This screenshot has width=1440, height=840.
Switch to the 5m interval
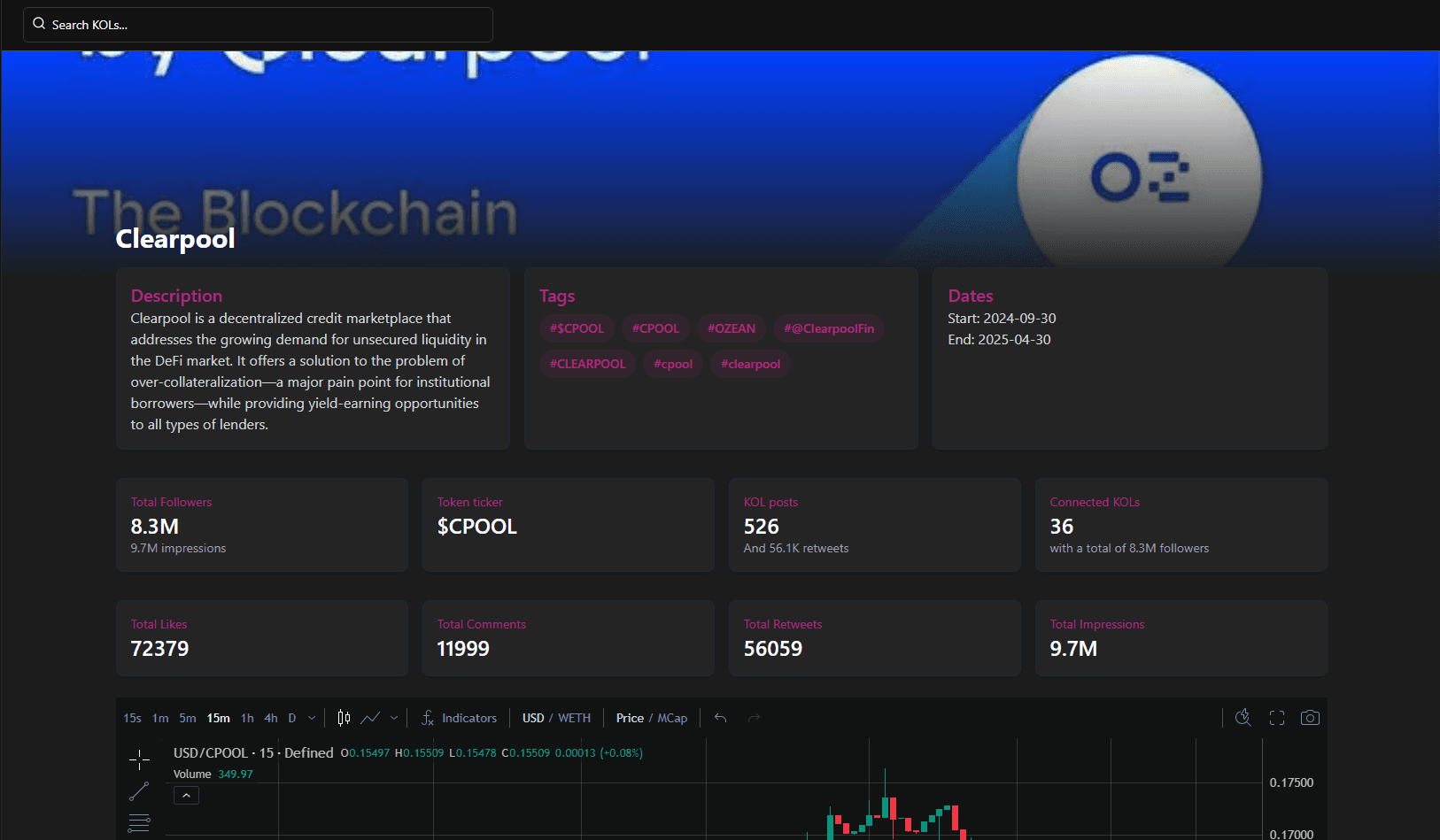(187, 718)
